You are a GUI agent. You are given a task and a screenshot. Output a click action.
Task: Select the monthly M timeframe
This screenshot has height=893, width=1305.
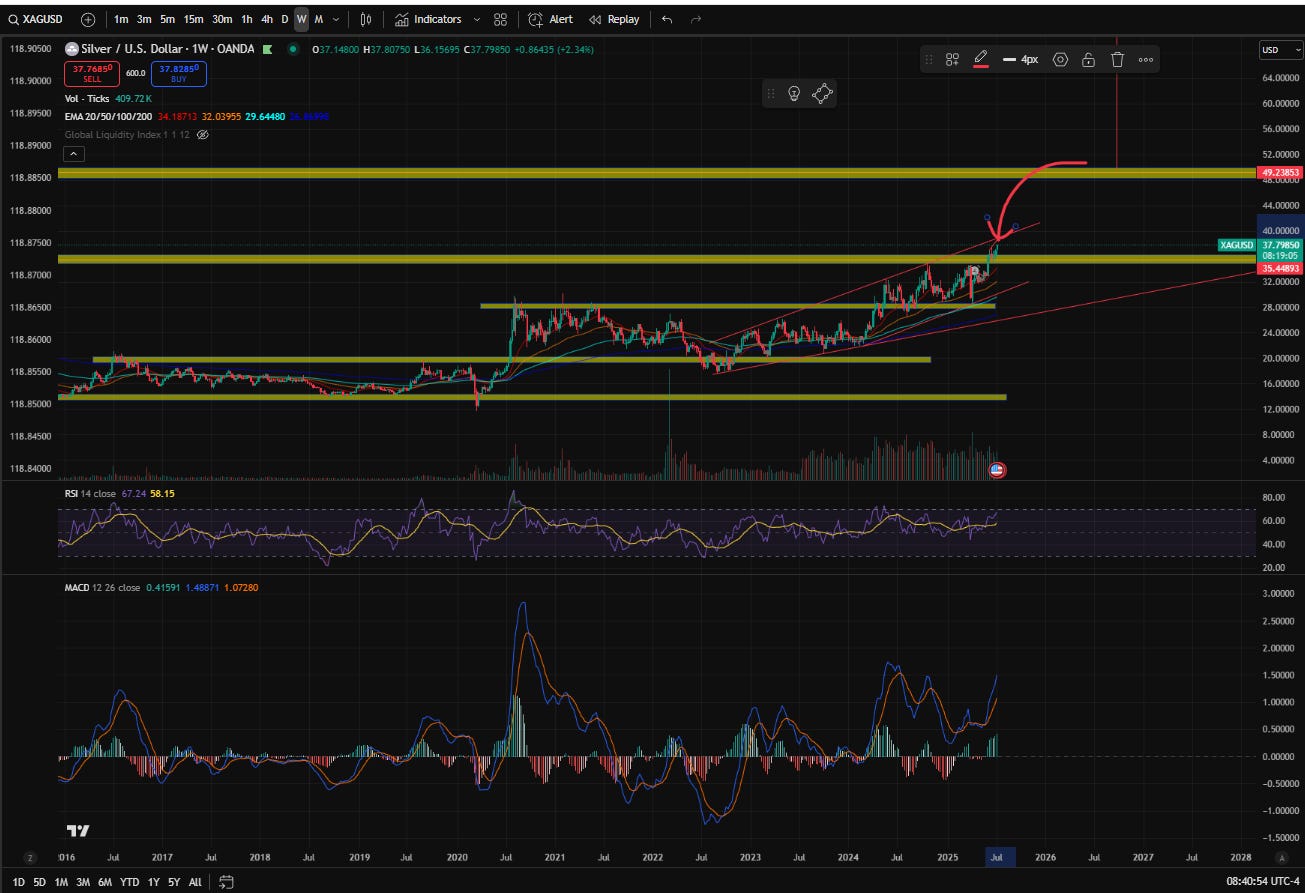point(318,19)
